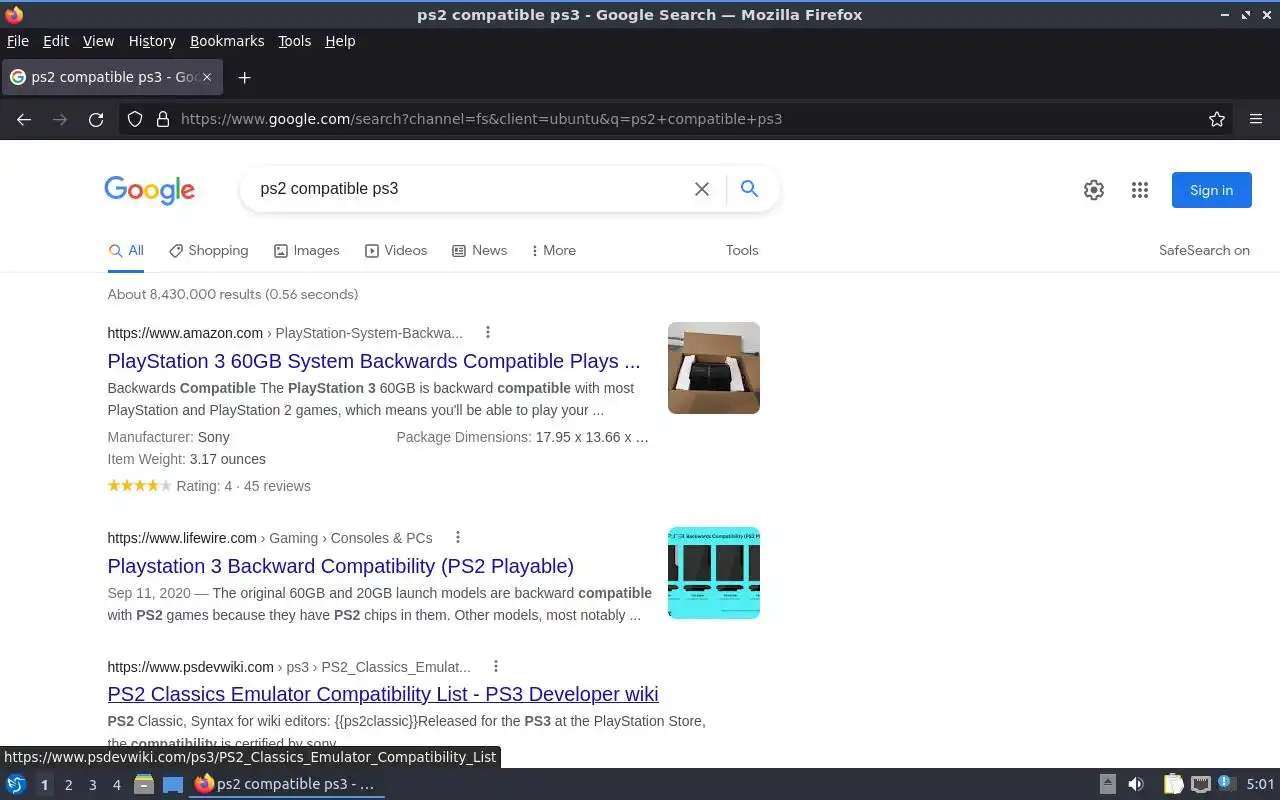Clear the search query with the X icon
This screenshot has width=1280, height=800.
click(702, 189)
